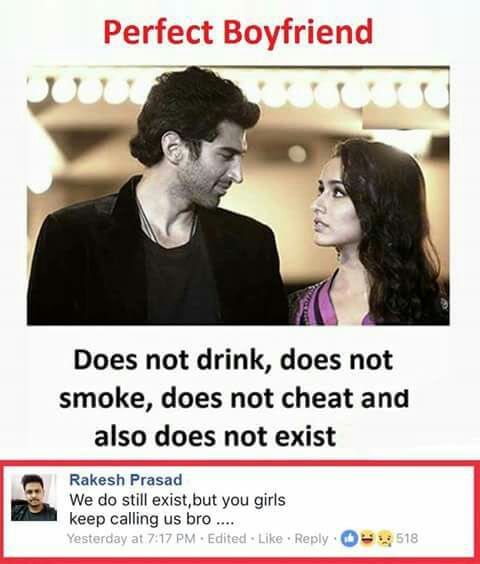Open Rakesh Prasad's profile picture
The height and width of the screenshot is (564, 480).
(x=34, y=497)
